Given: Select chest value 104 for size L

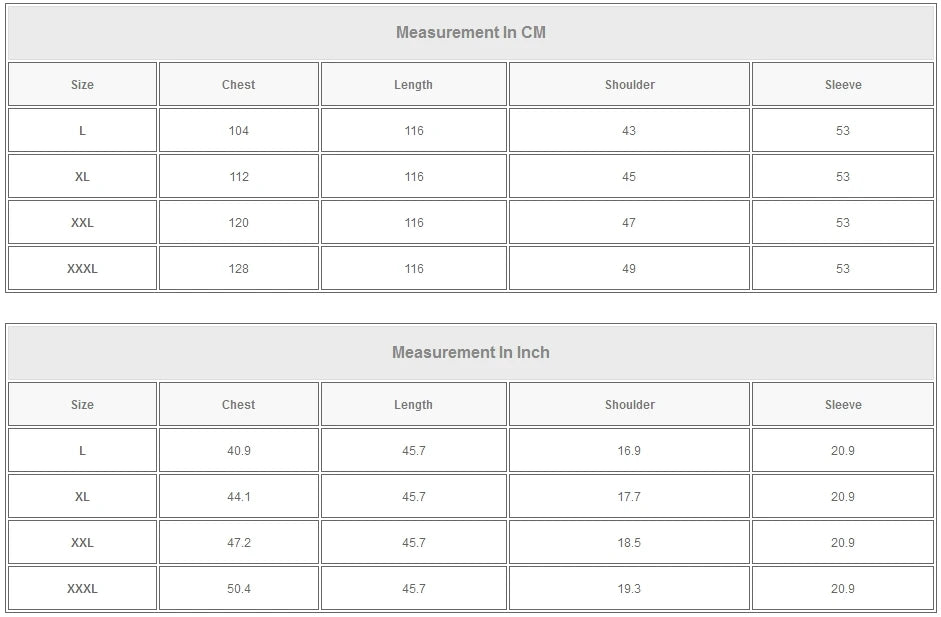Looking at the screenshot, I should [238, 131].
